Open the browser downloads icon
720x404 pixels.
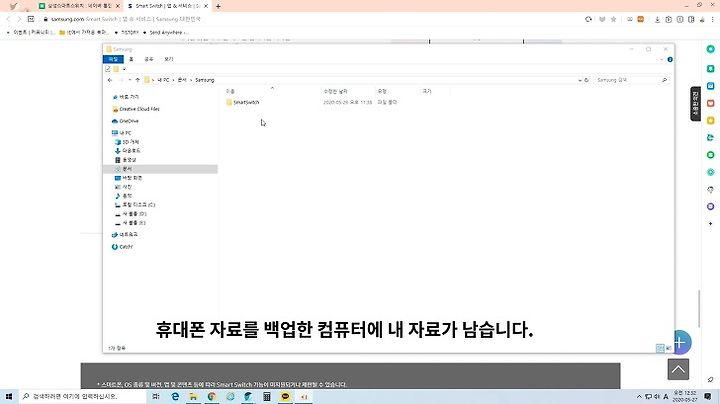pos(658,19)
